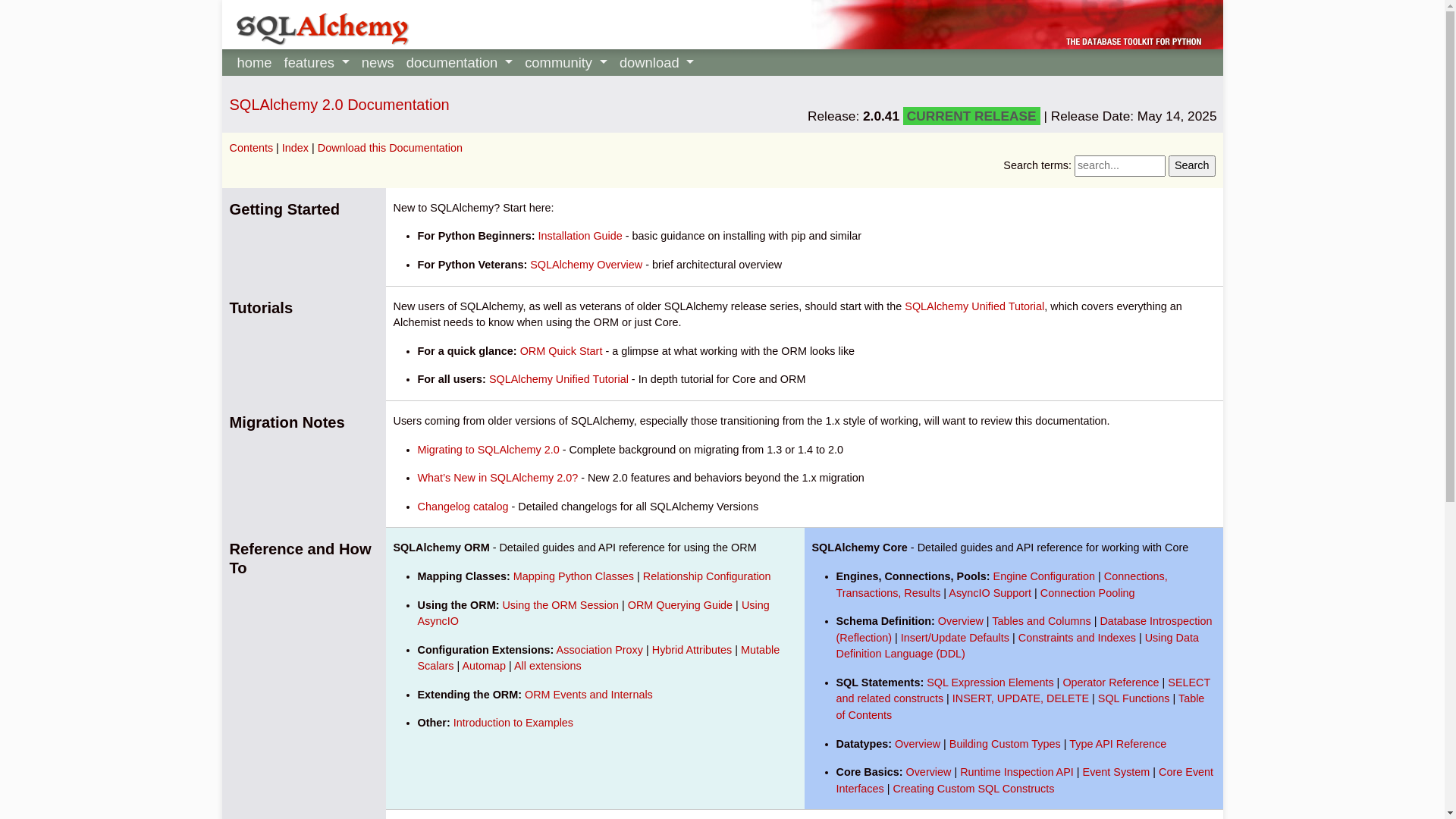Screen dimensions: 1456x819
Task: Open Constraints and Indexes link
Action: 1077,638
